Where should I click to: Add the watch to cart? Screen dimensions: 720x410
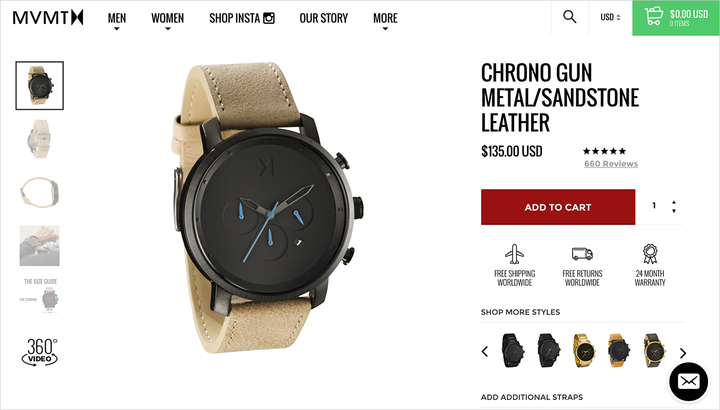558,207
